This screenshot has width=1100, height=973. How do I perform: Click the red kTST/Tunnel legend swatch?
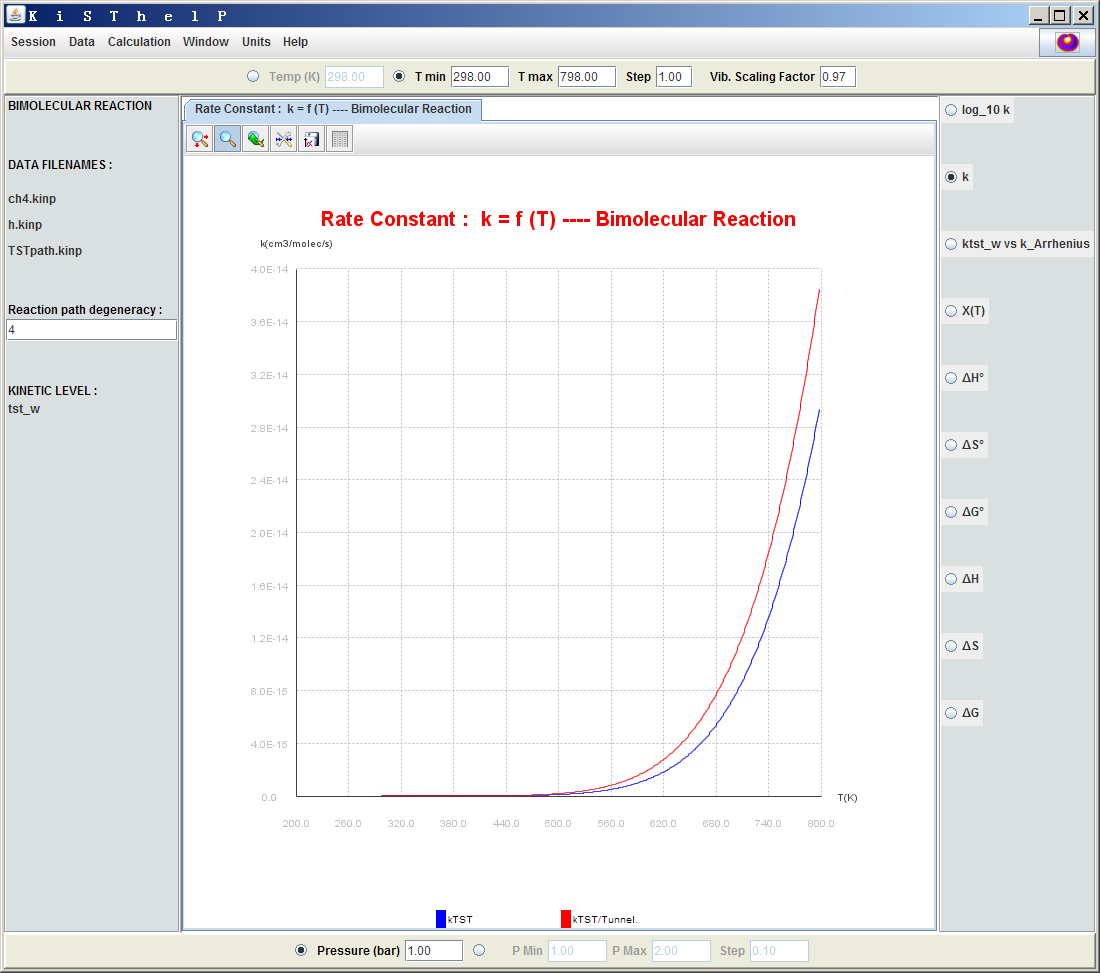[x=565, y=919]
